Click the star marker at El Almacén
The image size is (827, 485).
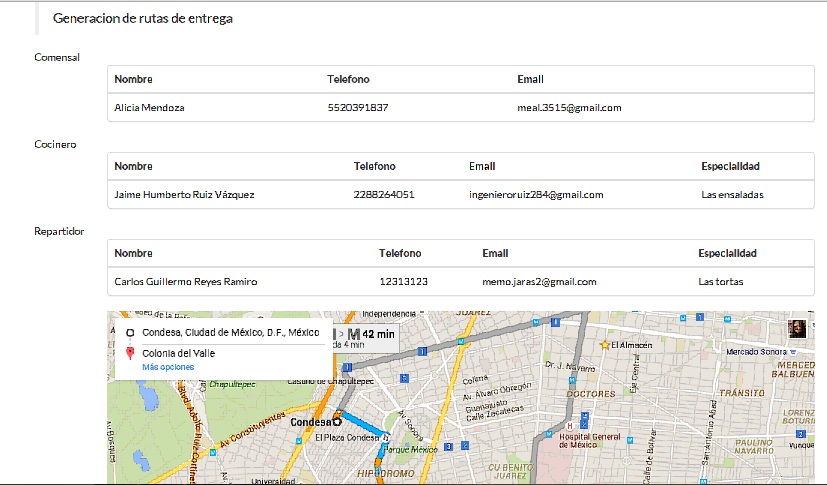pyautogui.click(x=604, y=345)
